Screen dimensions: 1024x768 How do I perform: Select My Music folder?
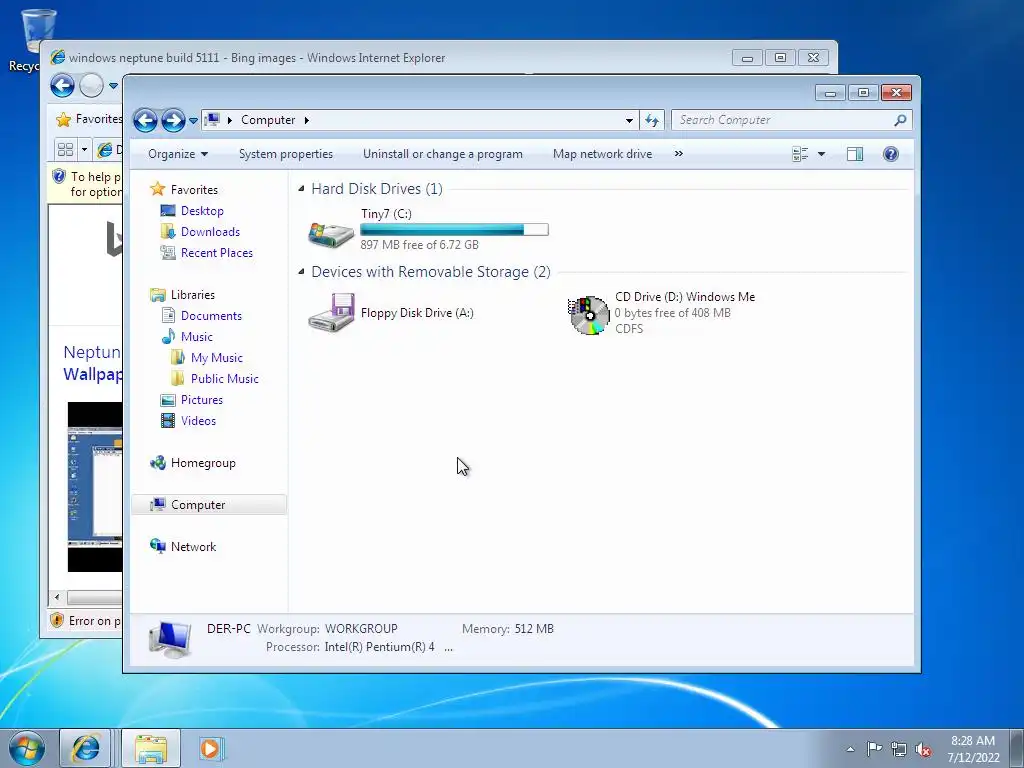click(217, 358)
